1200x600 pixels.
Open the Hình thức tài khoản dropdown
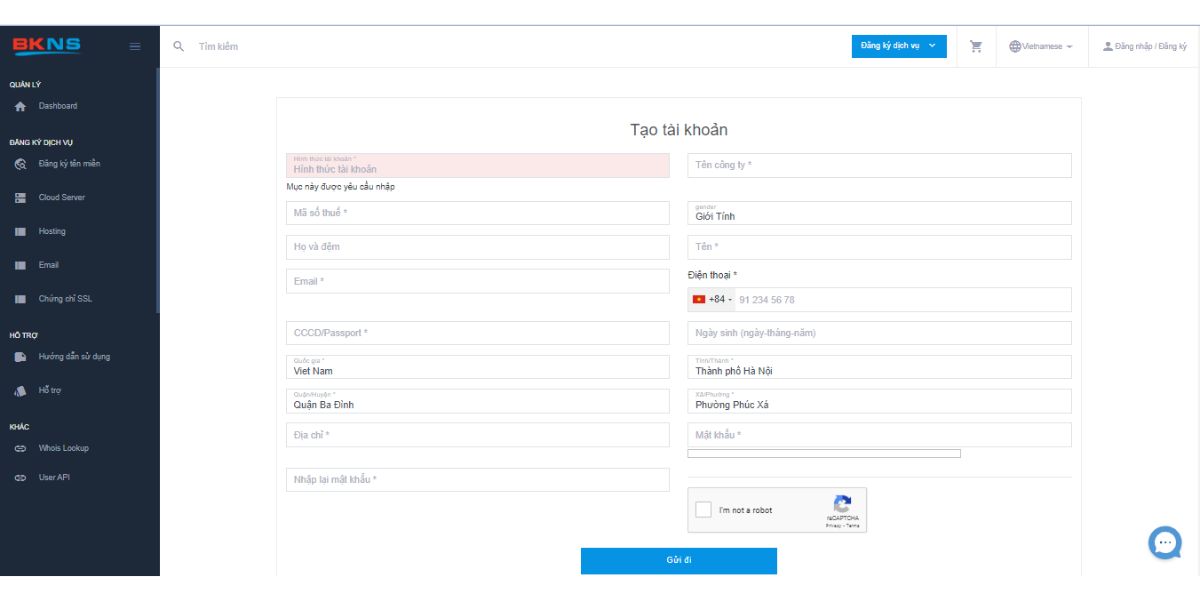tap(477, 166)
